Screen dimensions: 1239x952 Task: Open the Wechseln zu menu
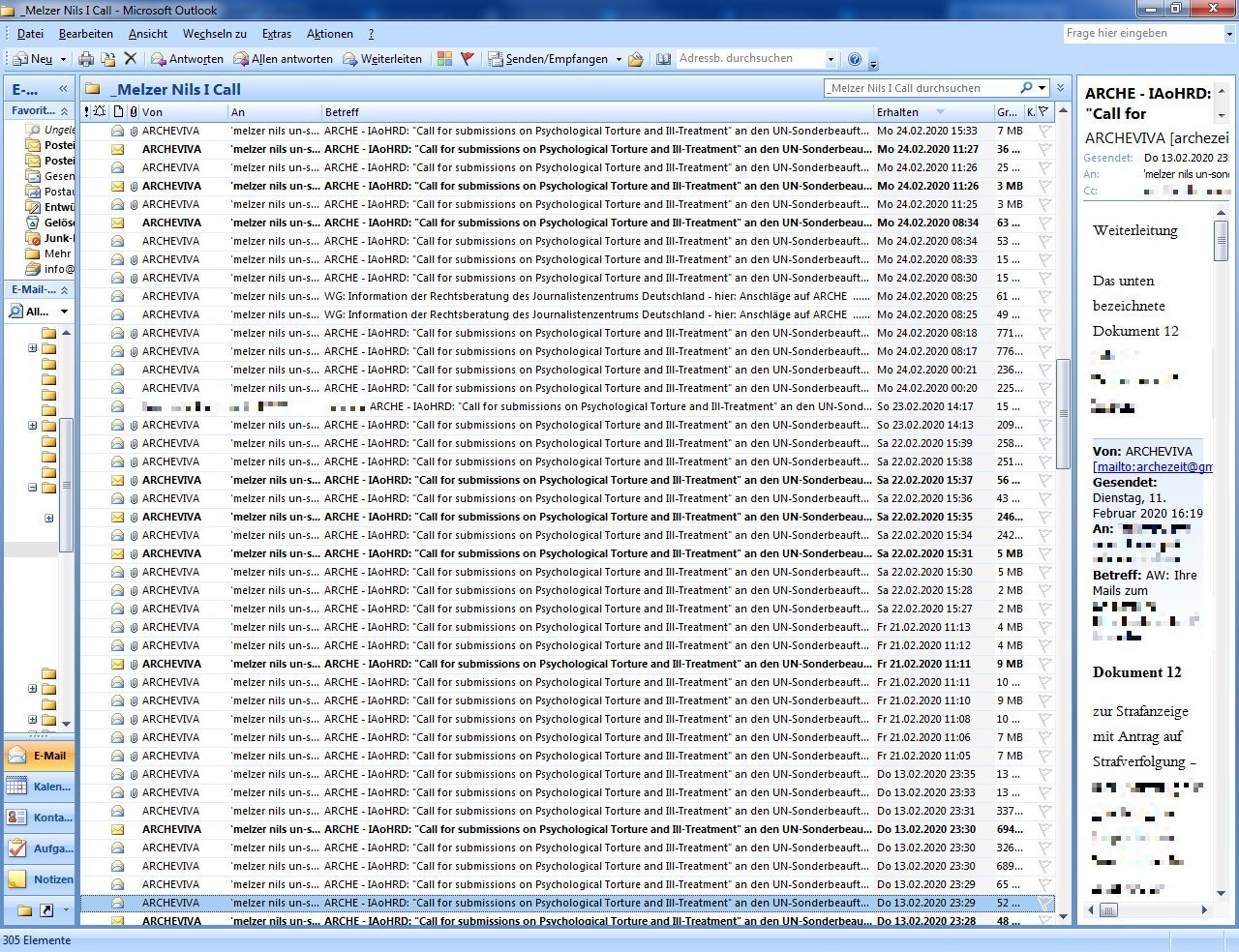[214, 34]
